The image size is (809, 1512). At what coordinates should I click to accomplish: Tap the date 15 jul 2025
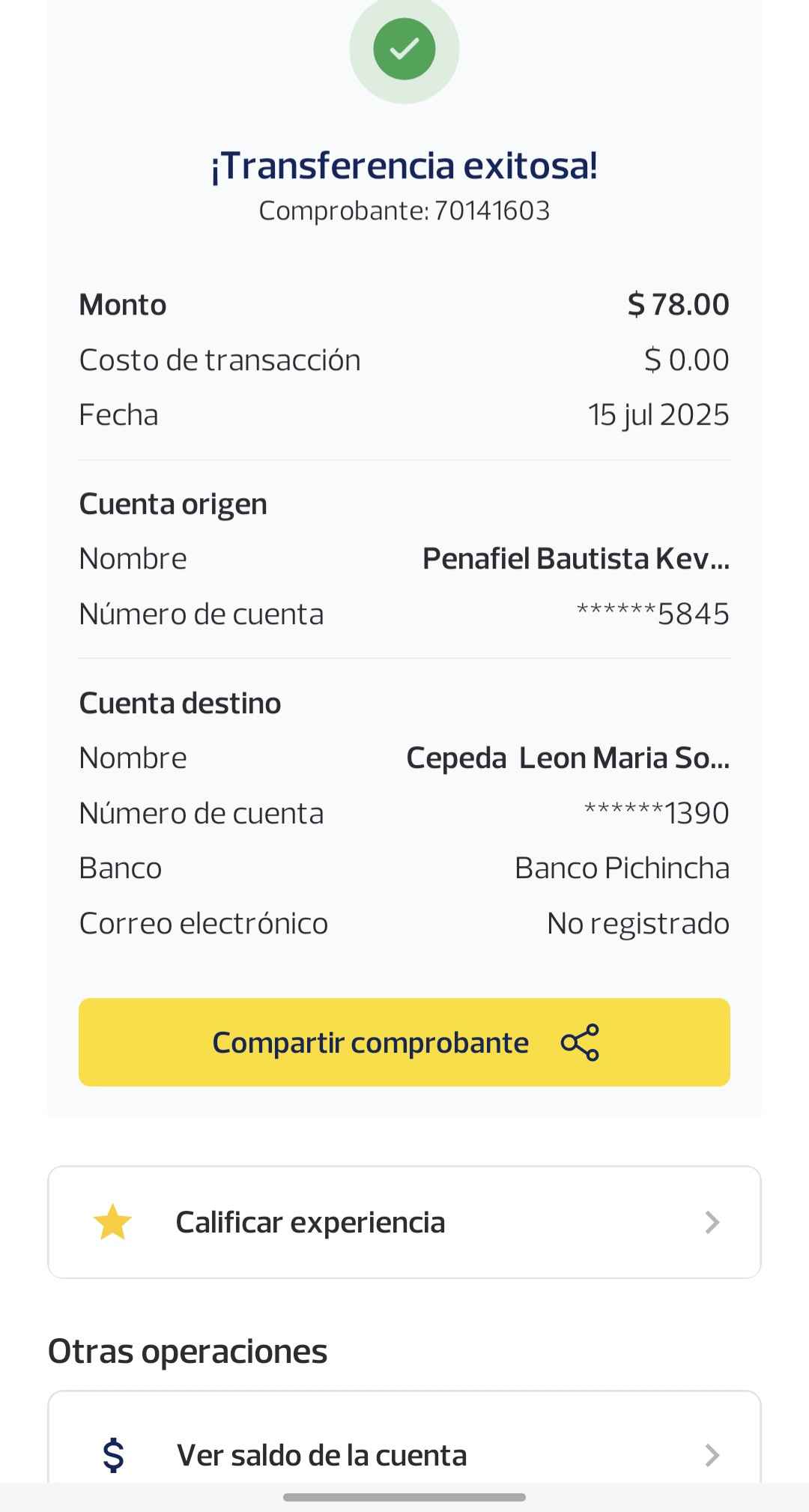(x=658, y=415)
